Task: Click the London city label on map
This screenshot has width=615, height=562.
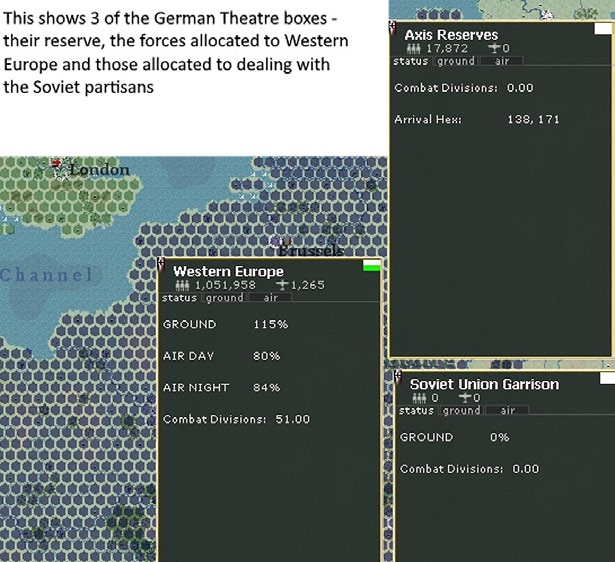Action: (x=98, y=170)
